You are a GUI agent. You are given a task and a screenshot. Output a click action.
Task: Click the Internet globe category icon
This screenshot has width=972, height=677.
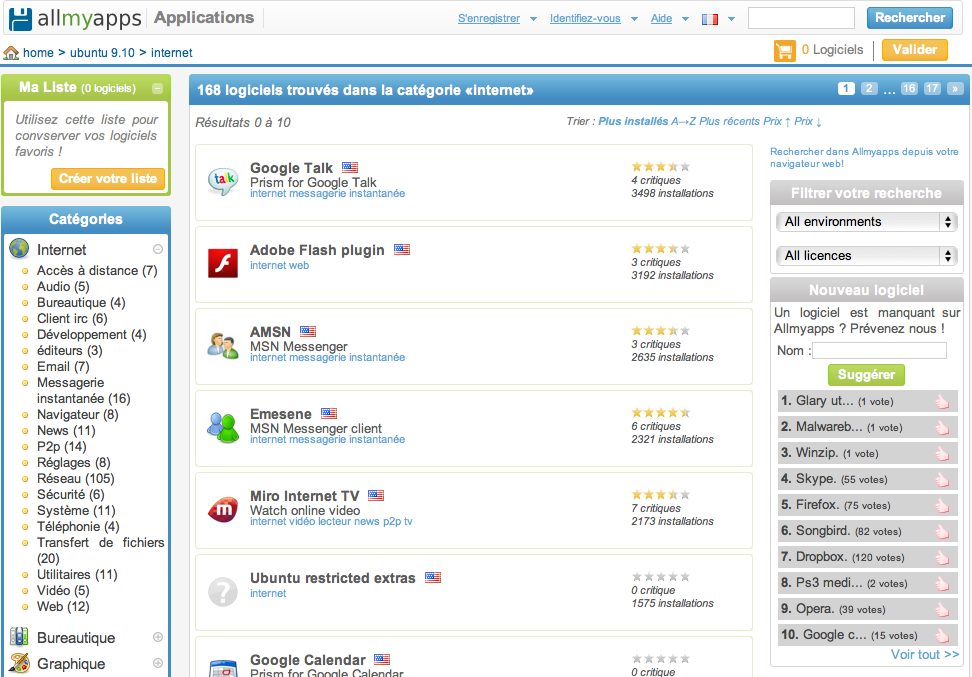[x=19, y=249]
